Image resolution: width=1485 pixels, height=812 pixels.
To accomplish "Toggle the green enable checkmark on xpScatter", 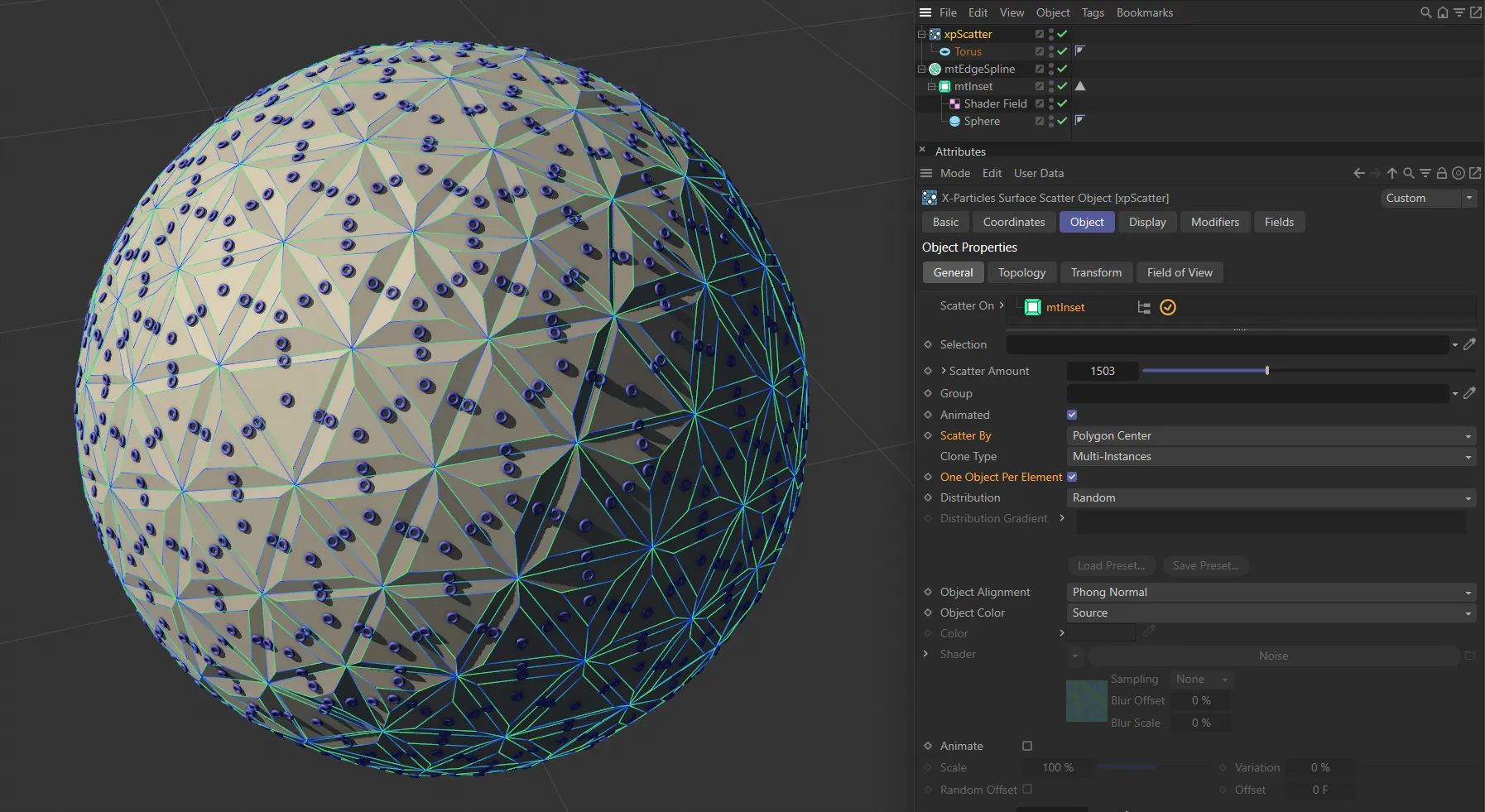I will 1063,34.
